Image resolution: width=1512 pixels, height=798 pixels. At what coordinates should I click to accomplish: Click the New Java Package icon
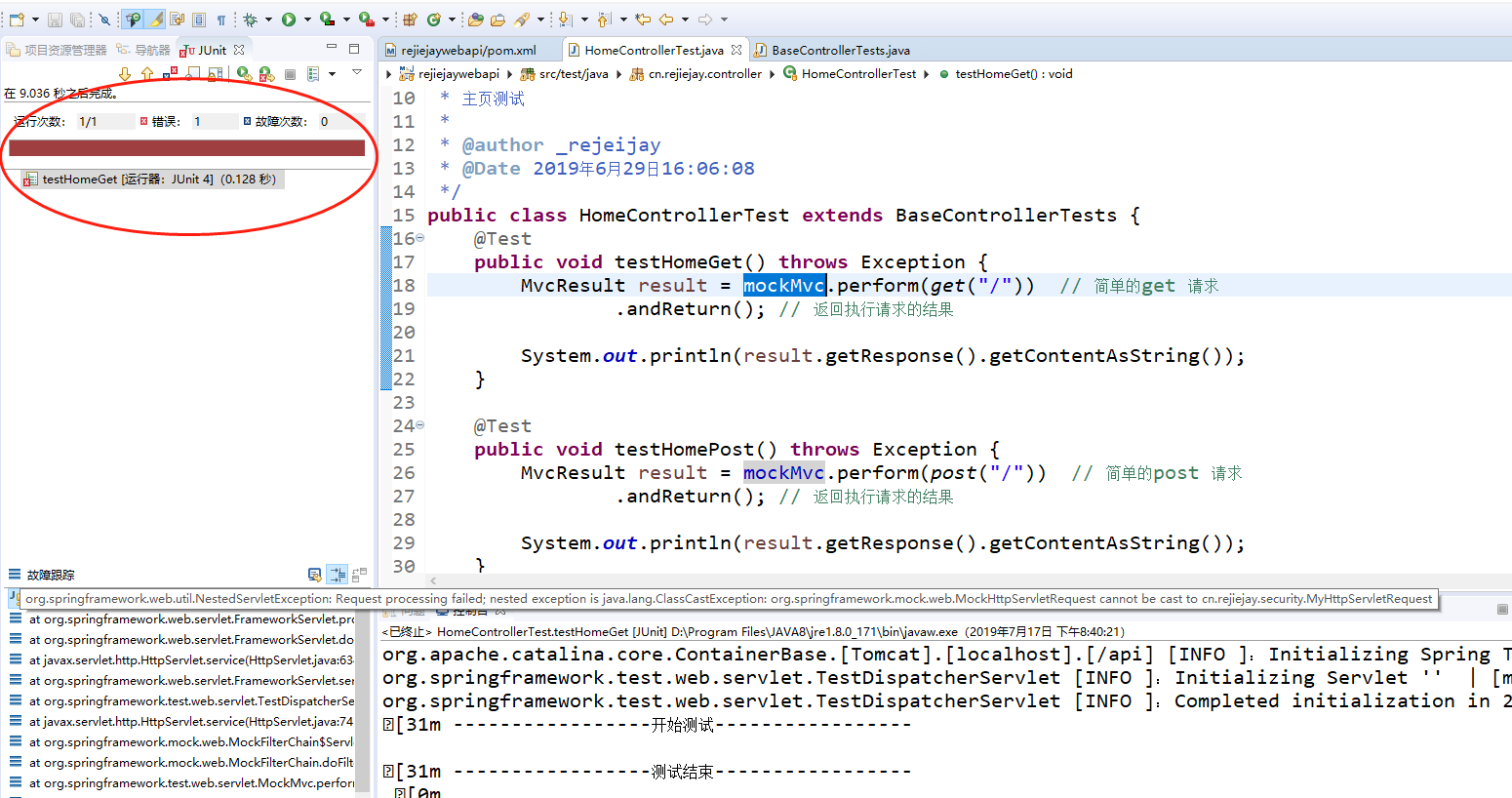(x=410, y=20)
